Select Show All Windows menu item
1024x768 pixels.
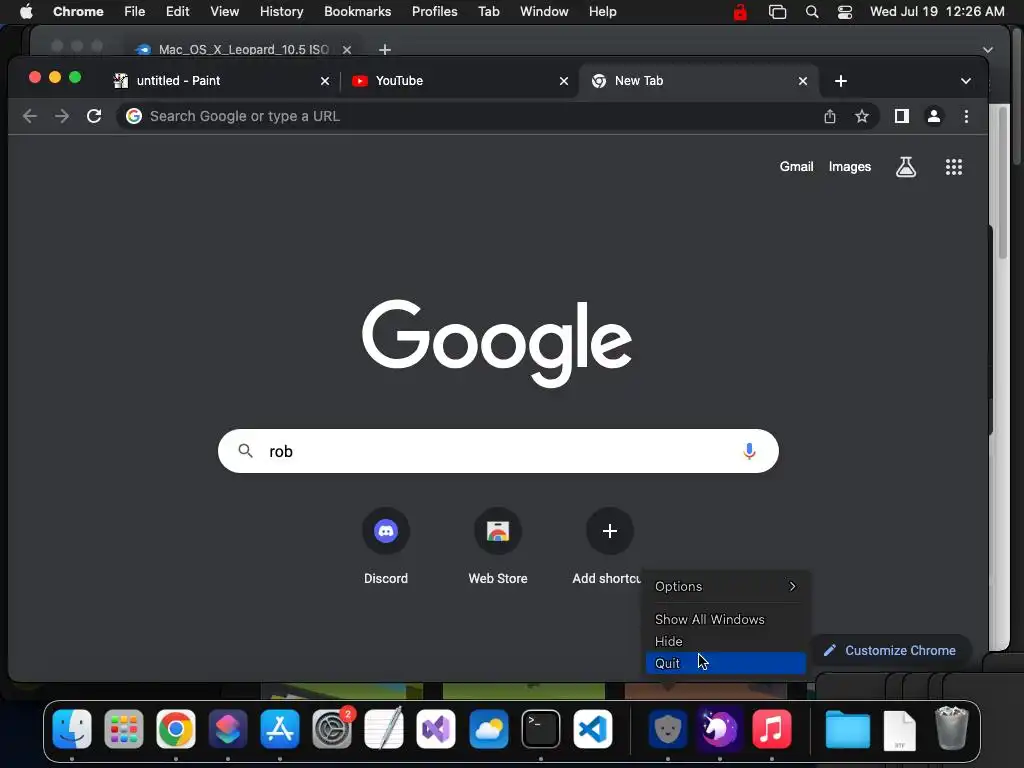coord(726,619)
